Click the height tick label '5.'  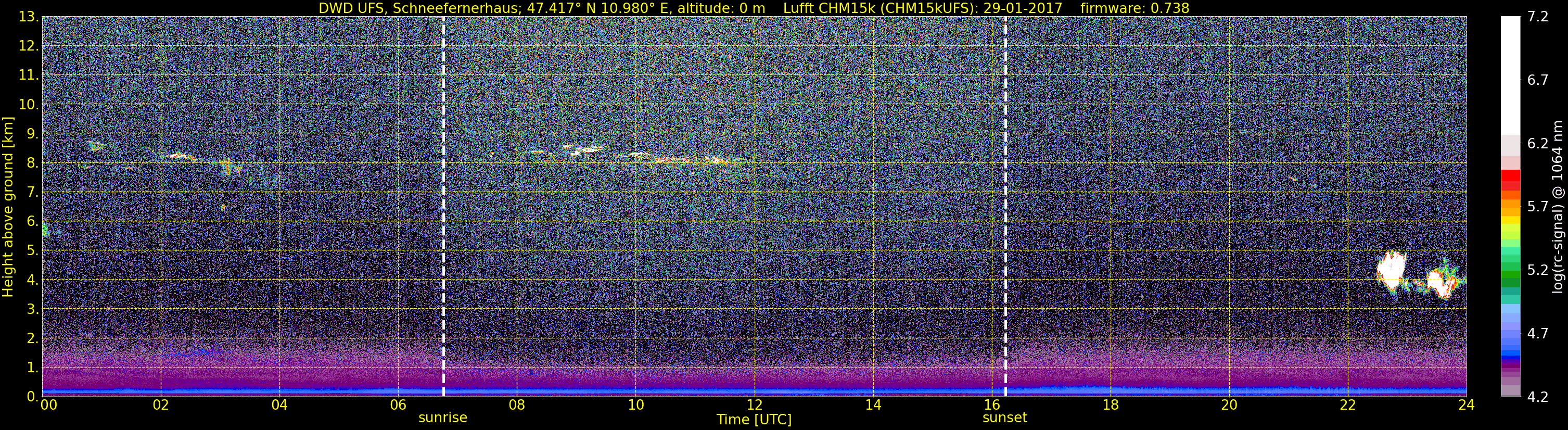pyautogui.click(x=32, y=250)
